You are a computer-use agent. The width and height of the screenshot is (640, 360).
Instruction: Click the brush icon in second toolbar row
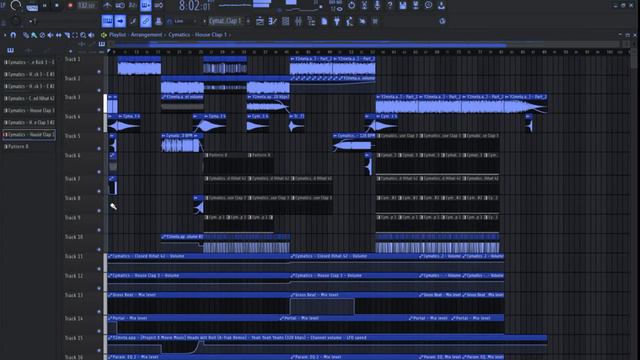133,21
